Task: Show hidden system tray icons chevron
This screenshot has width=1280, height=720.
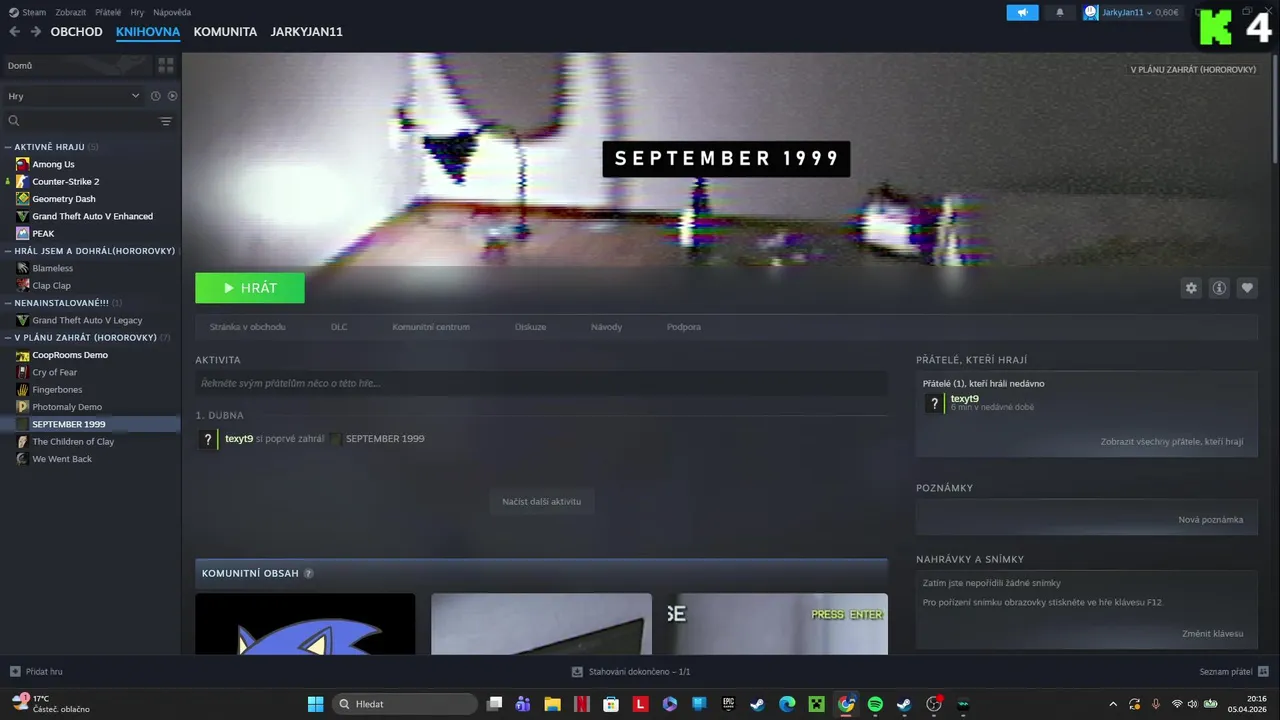Action: (1113, 704)
